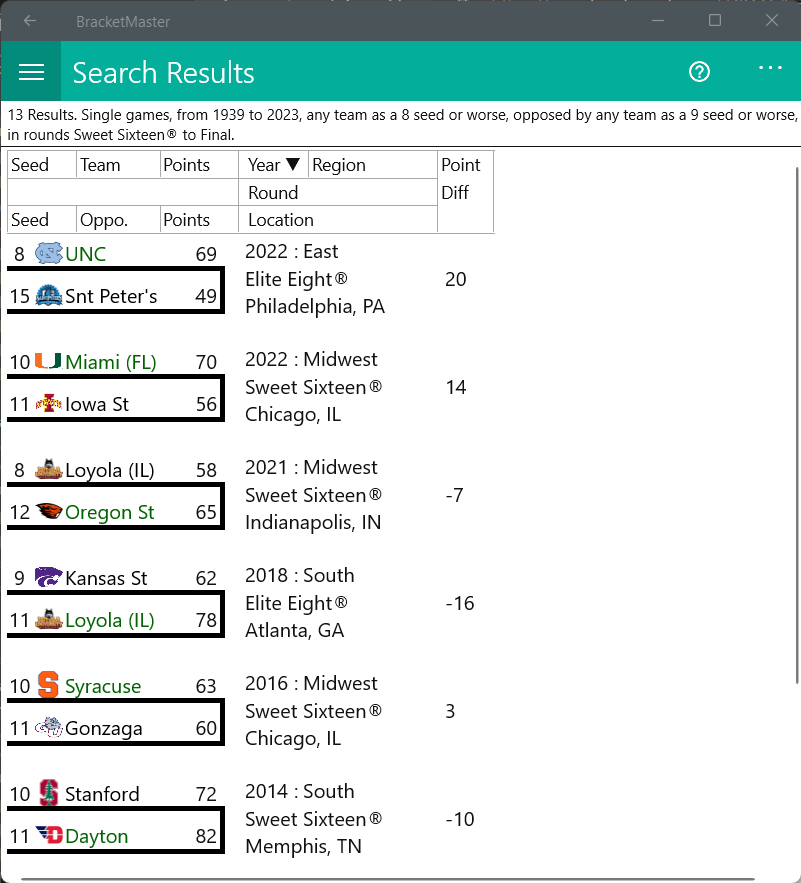Select the Snt Peter's team name
The image size is (801, 883).
coord(111,296)
